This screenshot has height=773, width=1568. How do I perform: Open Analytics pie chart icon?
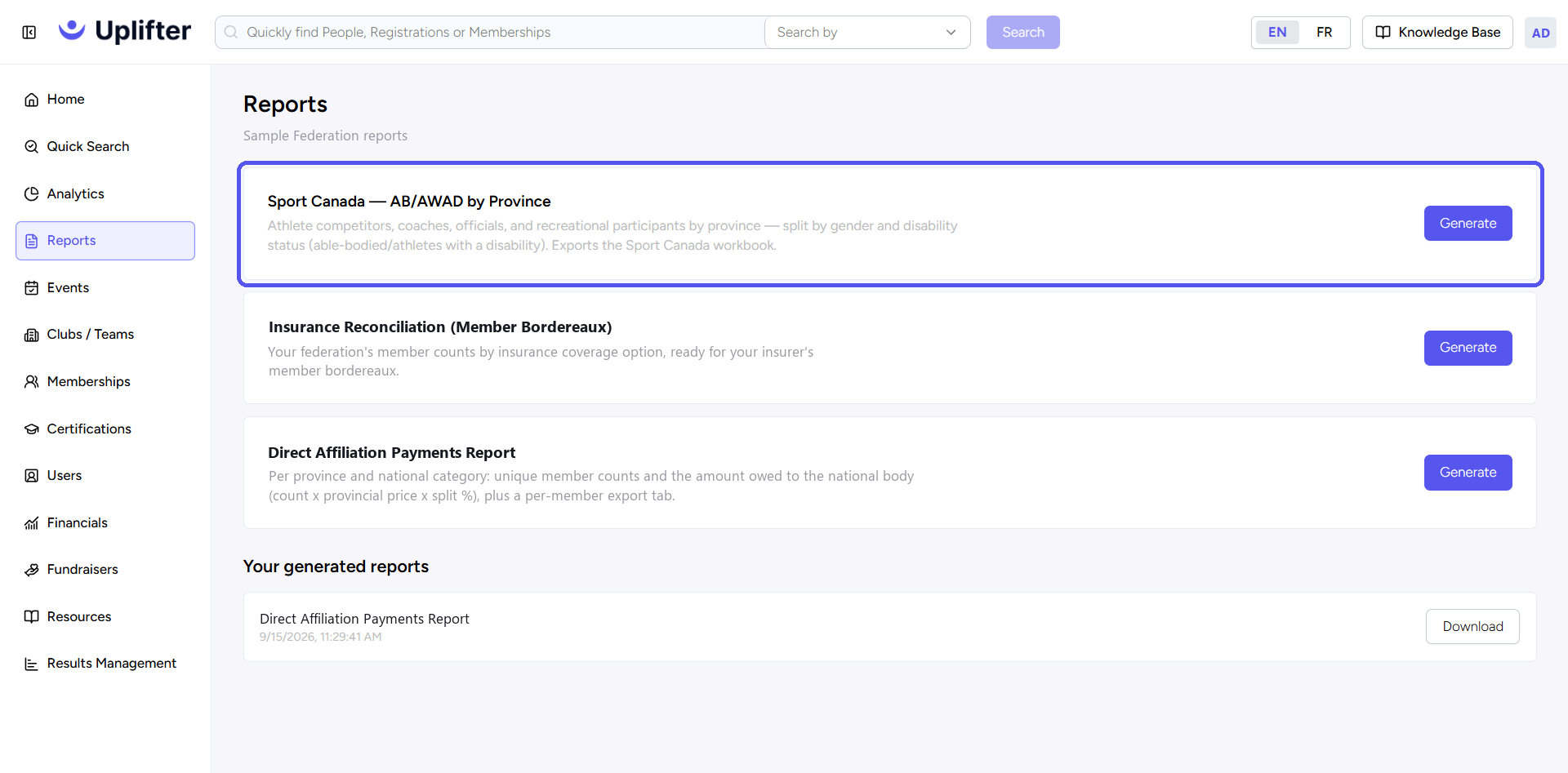pyautogui.click(x=32, y=194)
